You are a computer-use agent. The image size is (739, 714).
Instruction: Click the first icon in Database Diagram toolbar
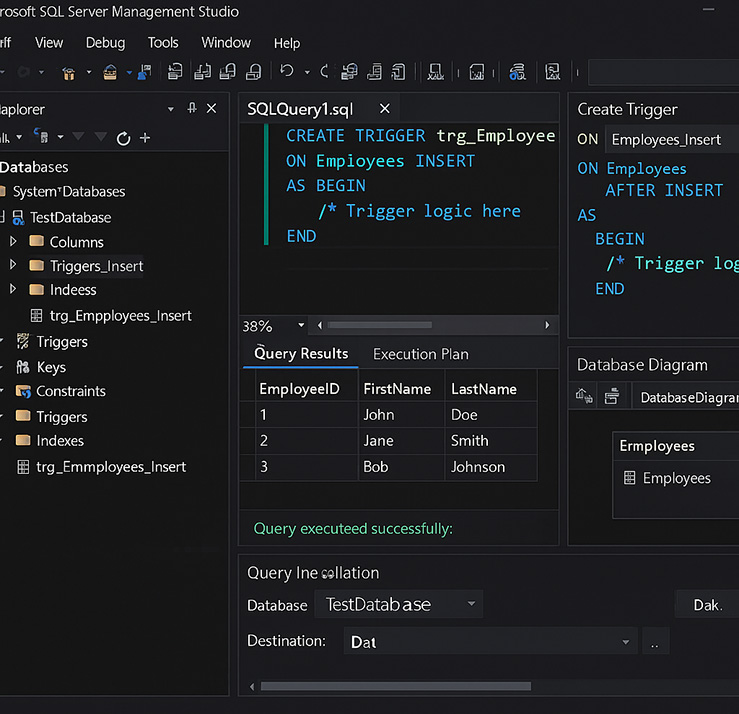point(584,396)
